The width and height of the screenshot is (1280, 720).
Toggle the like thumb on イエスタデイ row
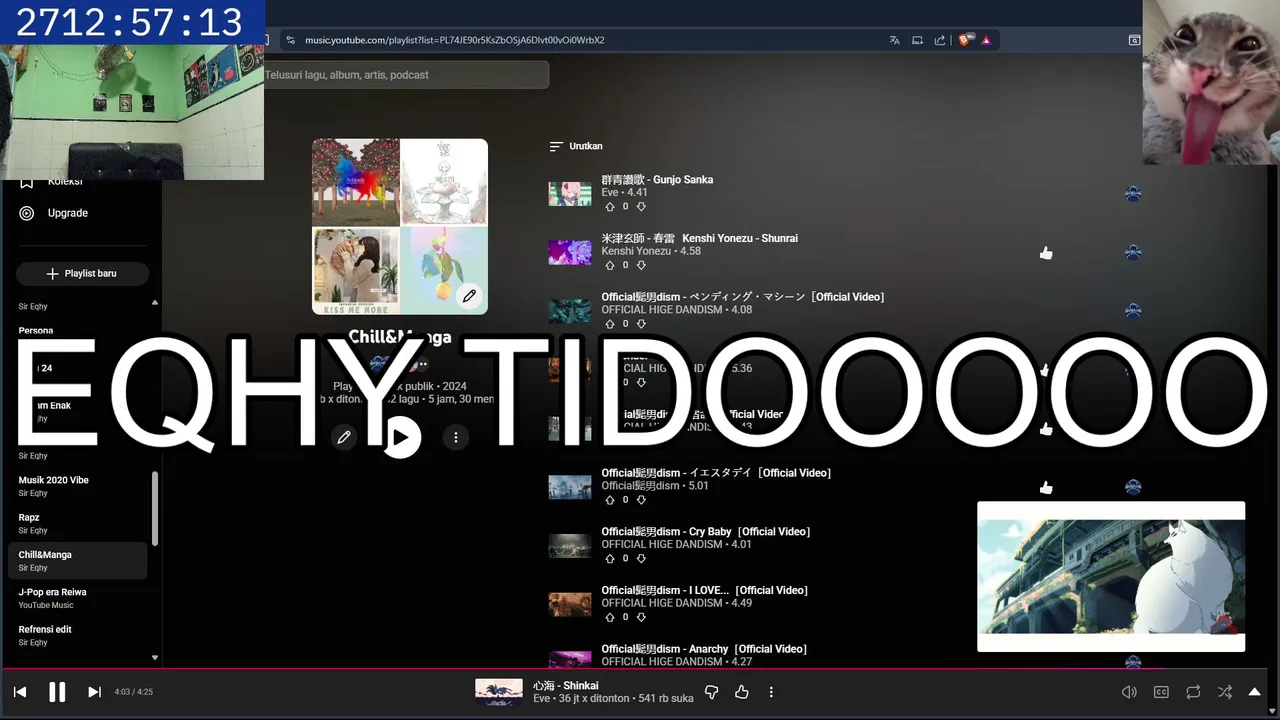coord(1046,487)
